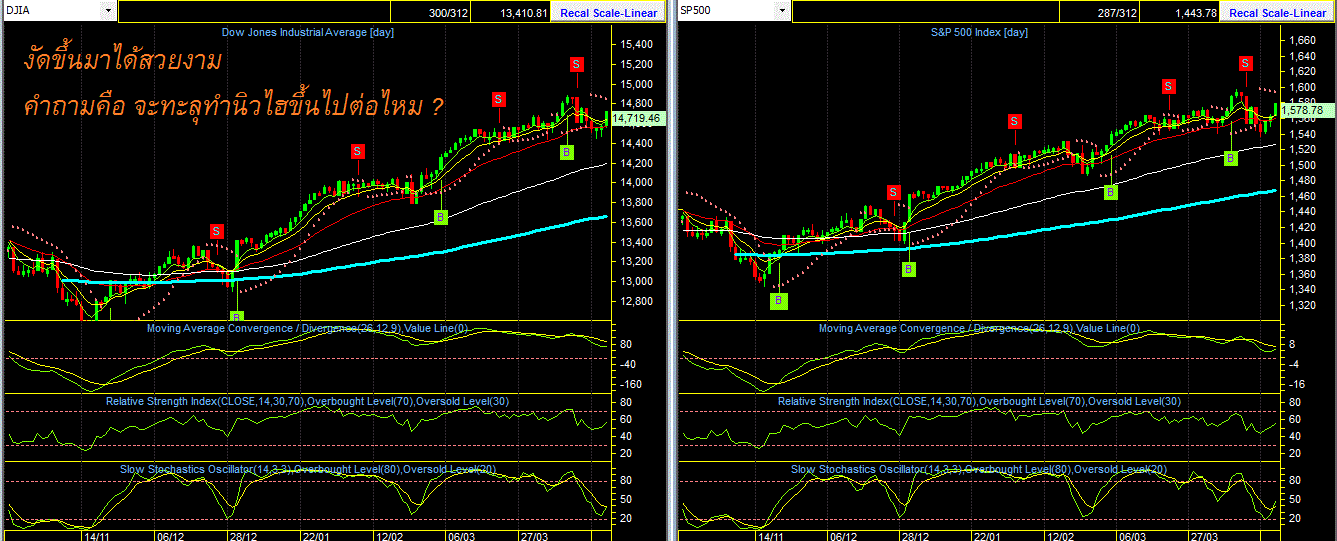Click the DJIA MACD (26,12,9) indicator label
Screen dimensions: 1337x541
click(308, 328)
